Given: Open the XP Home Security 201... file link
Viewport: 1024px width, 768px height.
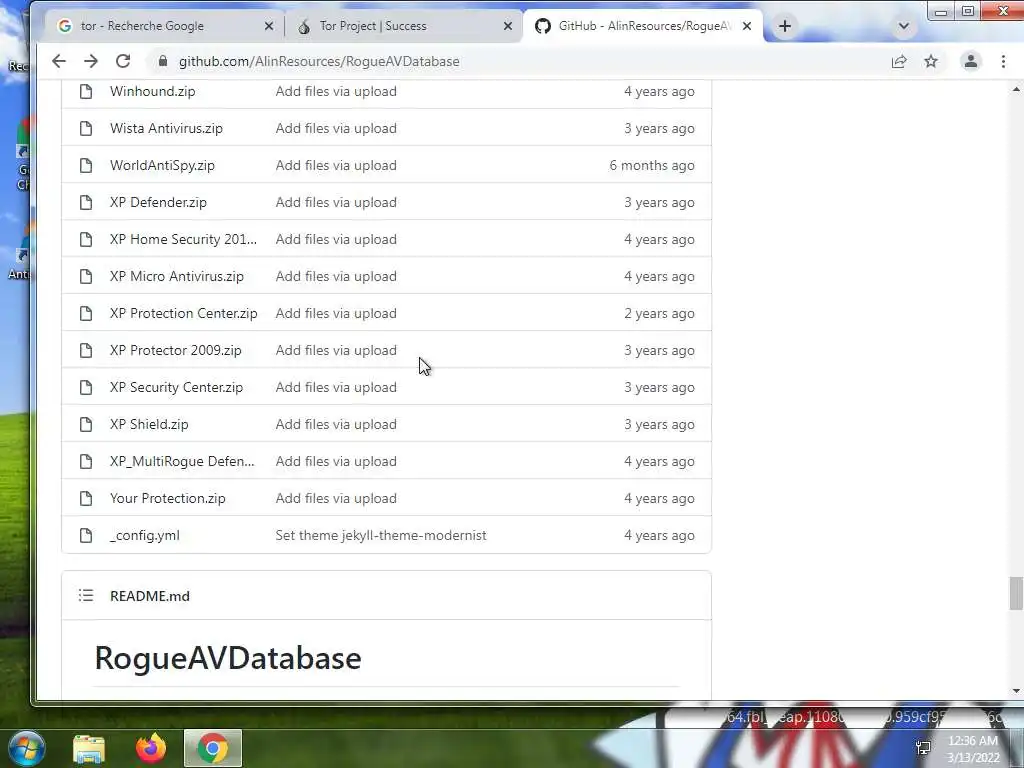Looking at the screenshot, I should 183,240.
